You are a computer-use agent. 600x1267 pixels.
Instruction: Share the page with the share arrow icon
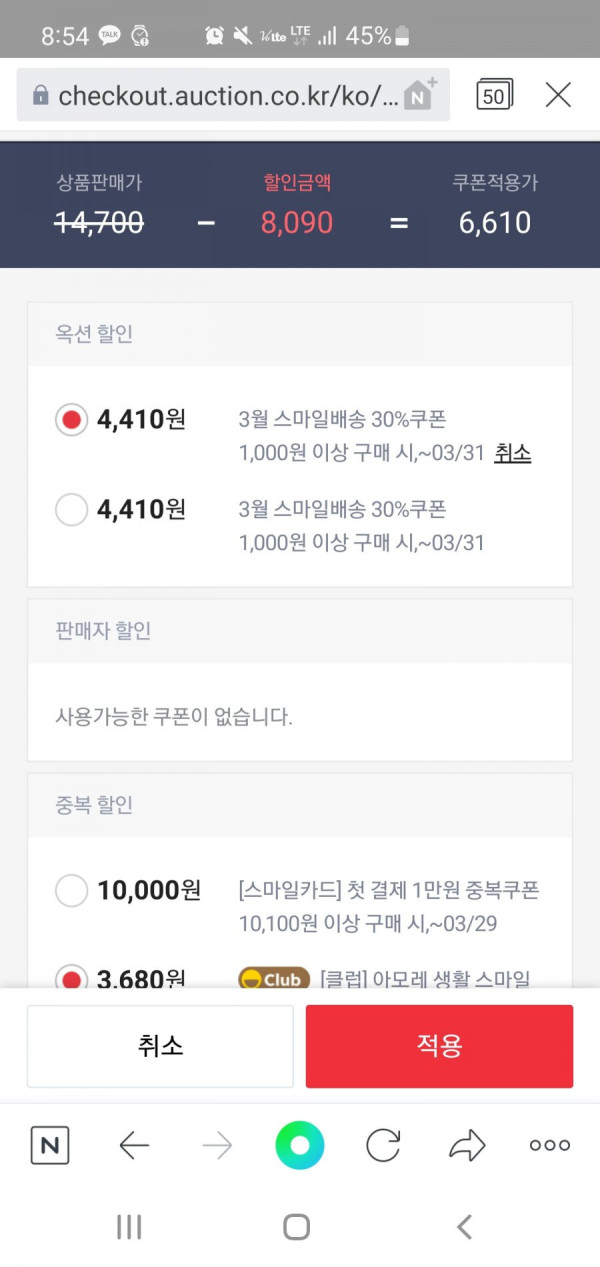pos(467,1145)
